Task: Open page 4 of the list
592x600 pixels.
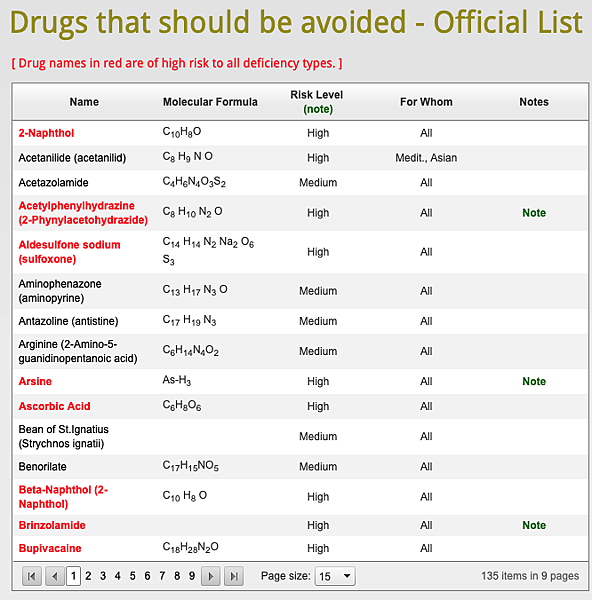Action: pyautogui.click(x=117, y=576)
